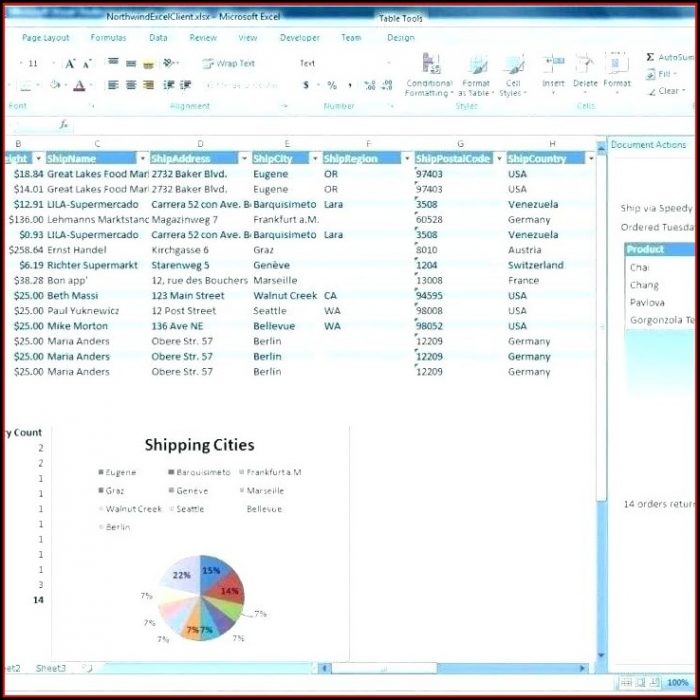Open the ShipPostalCode filter dropdown
Screen dimensions: 700x700
[499, 158]
